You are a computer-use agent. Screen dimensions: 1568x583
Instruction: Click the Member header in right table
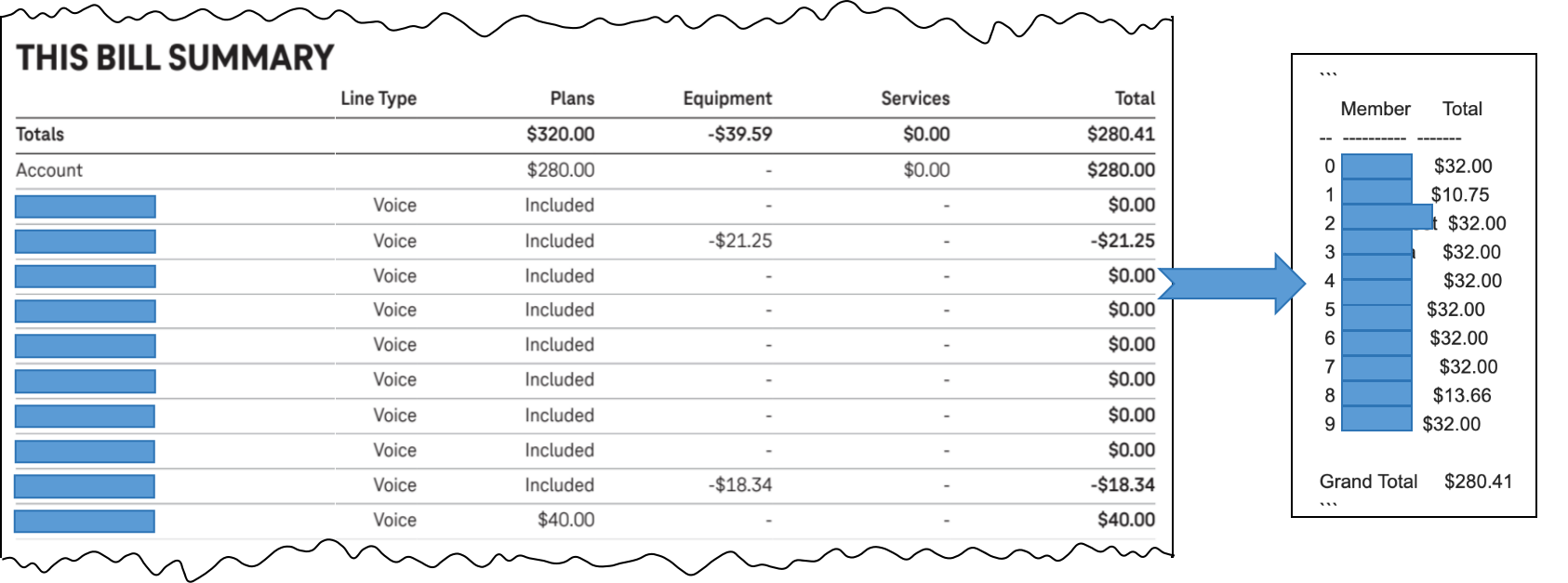click(x=1375, y=109)
